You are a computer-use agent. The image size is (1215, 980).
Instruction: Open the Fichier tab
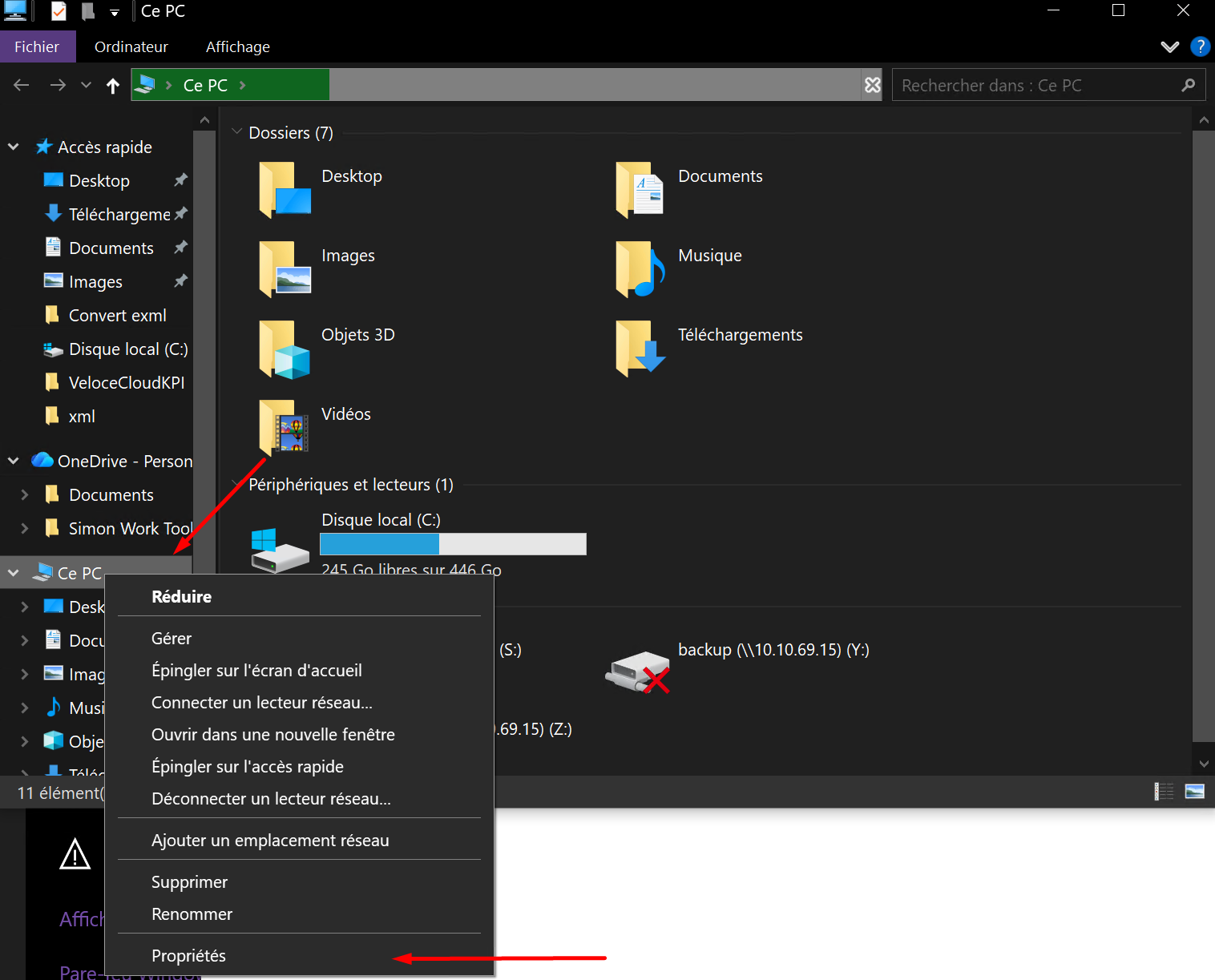click(37, 46)
